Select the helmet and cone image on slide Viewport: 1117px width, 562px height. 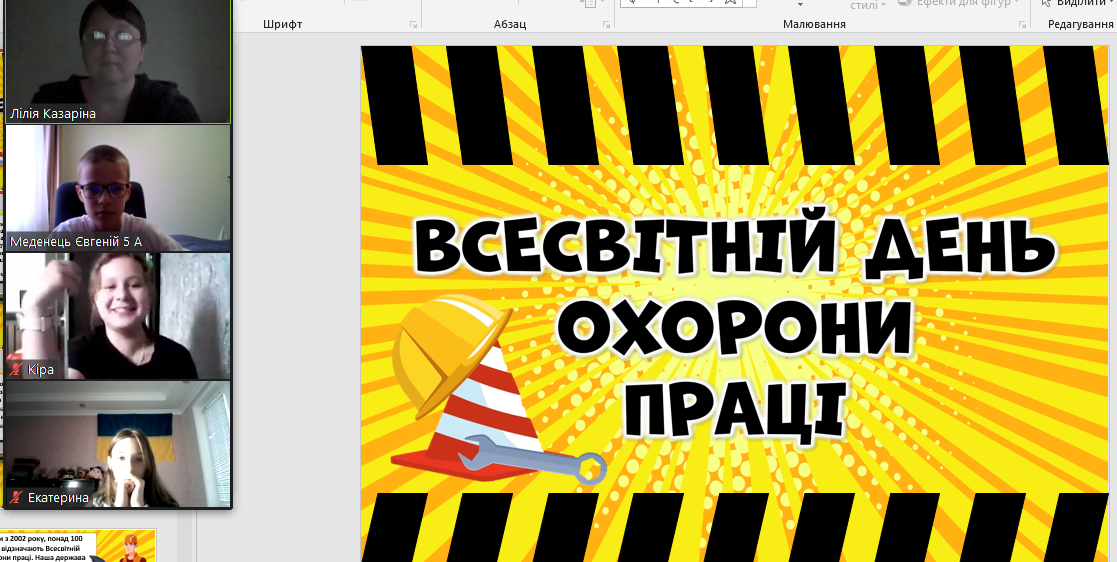pyautogui.click(x=499, y=390)
